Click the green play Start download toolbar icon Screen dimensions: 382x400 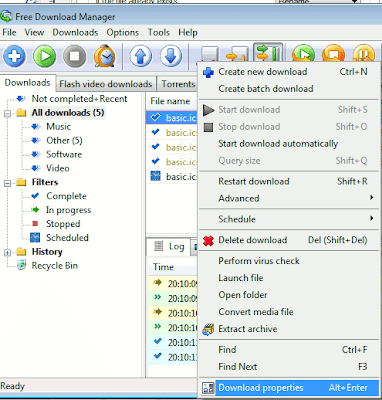point(44,56)
